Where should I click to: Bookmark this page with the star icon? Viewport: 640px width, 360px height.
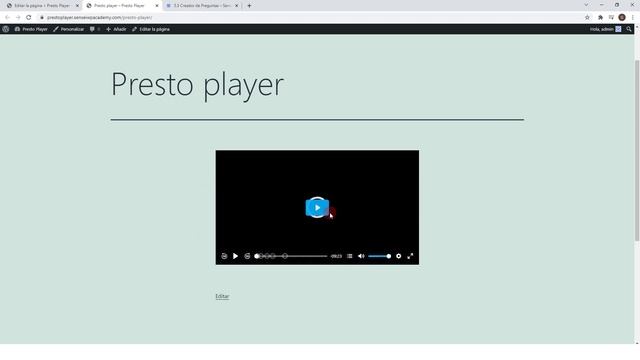point(587,18)
